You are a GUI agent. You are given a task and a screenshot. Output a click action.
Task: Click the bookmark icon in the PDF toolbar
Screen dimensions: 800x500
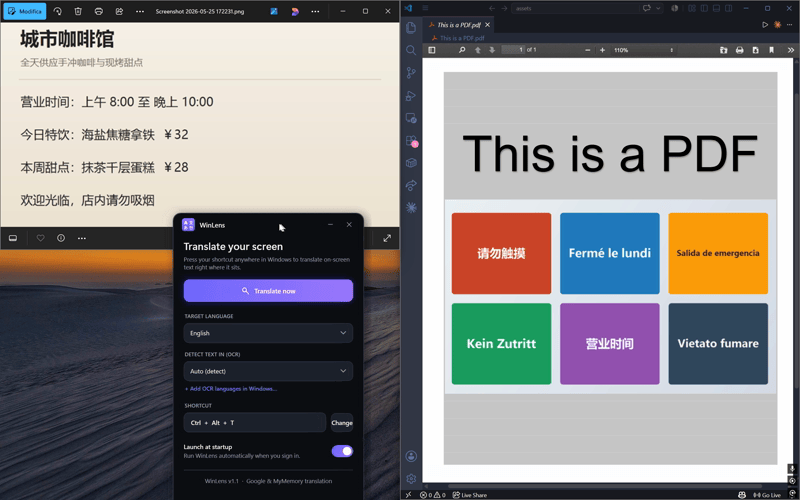pyautogui.click(x=771, y=50)
